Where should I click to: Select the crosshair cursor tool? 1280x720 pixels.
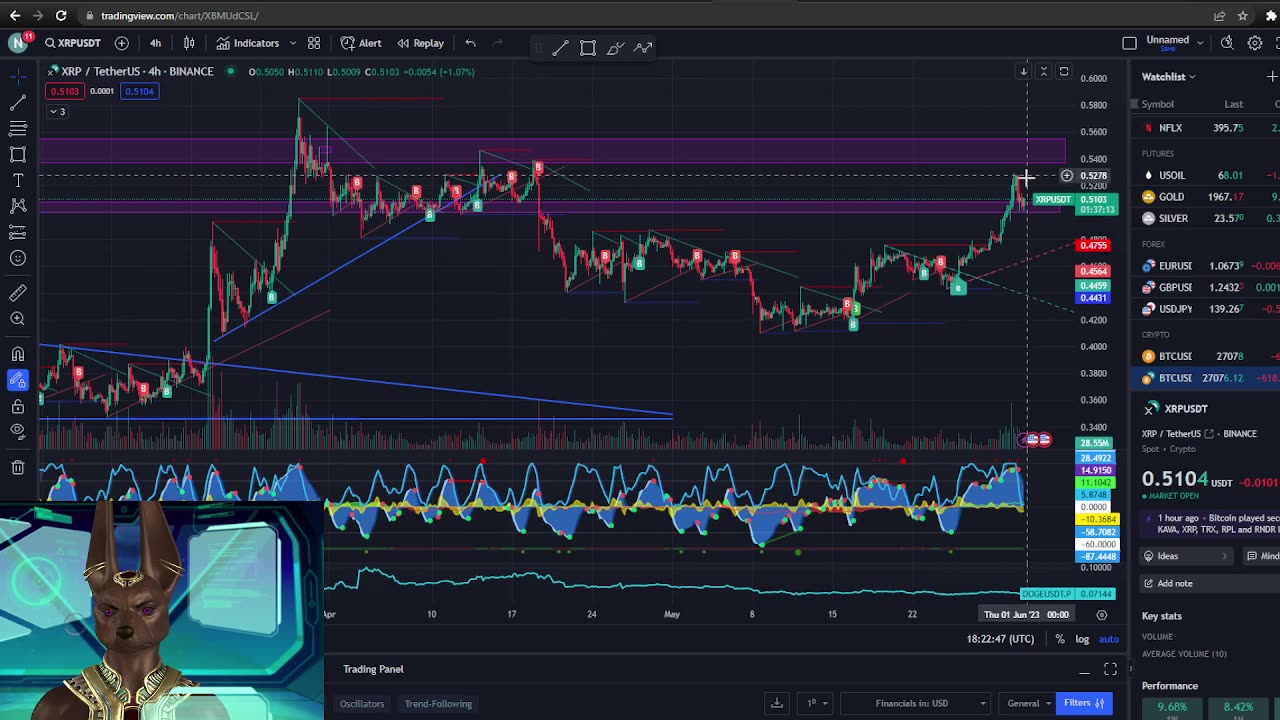pos(18,76)
